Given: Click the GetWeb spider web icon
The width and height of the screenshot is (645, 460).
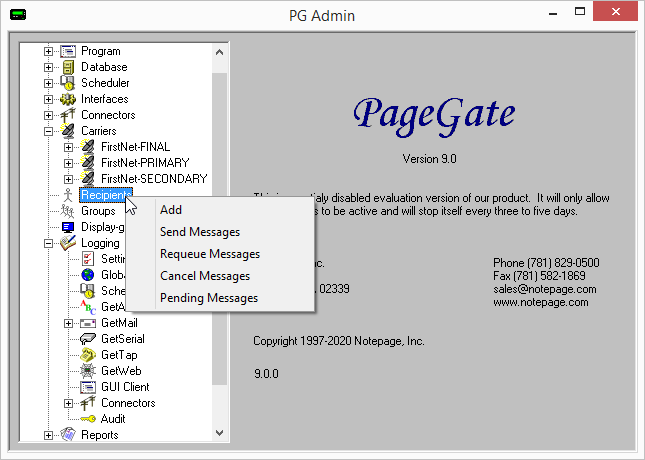Looking at the screenshot, I should (88, 371).
